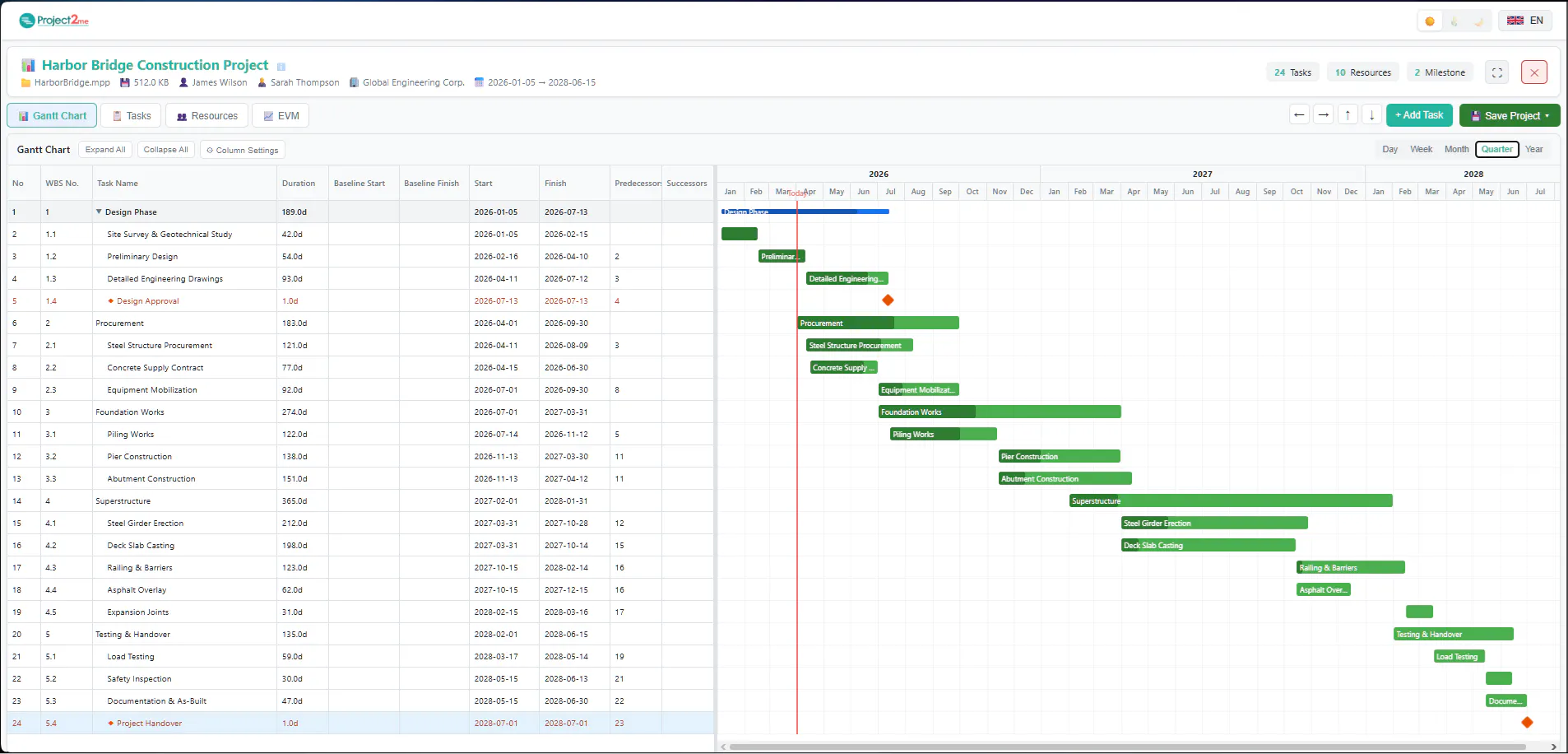The width and height of the screenshot is (1568, 754).
Task: Click the Add Task button
Action: [x=1419, y=115]
